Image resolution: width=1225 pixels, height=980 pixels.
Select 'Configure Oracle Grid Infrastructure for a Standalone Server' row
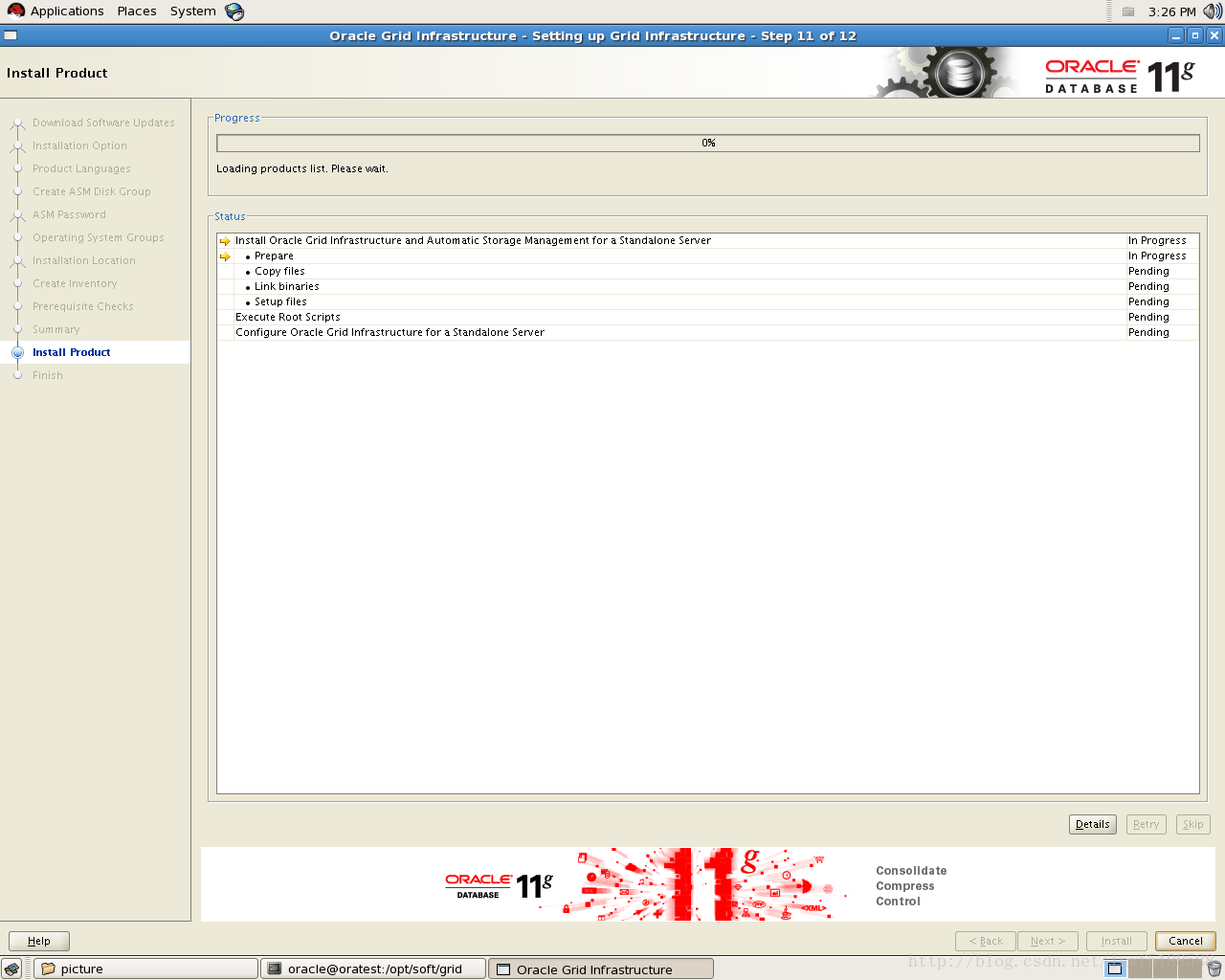[708, 332]
